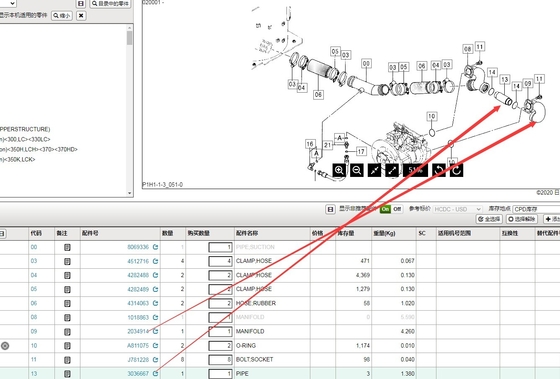Screen dimensions: 560x379
Task: Click the 全选择 select all button
Action: 489,219
